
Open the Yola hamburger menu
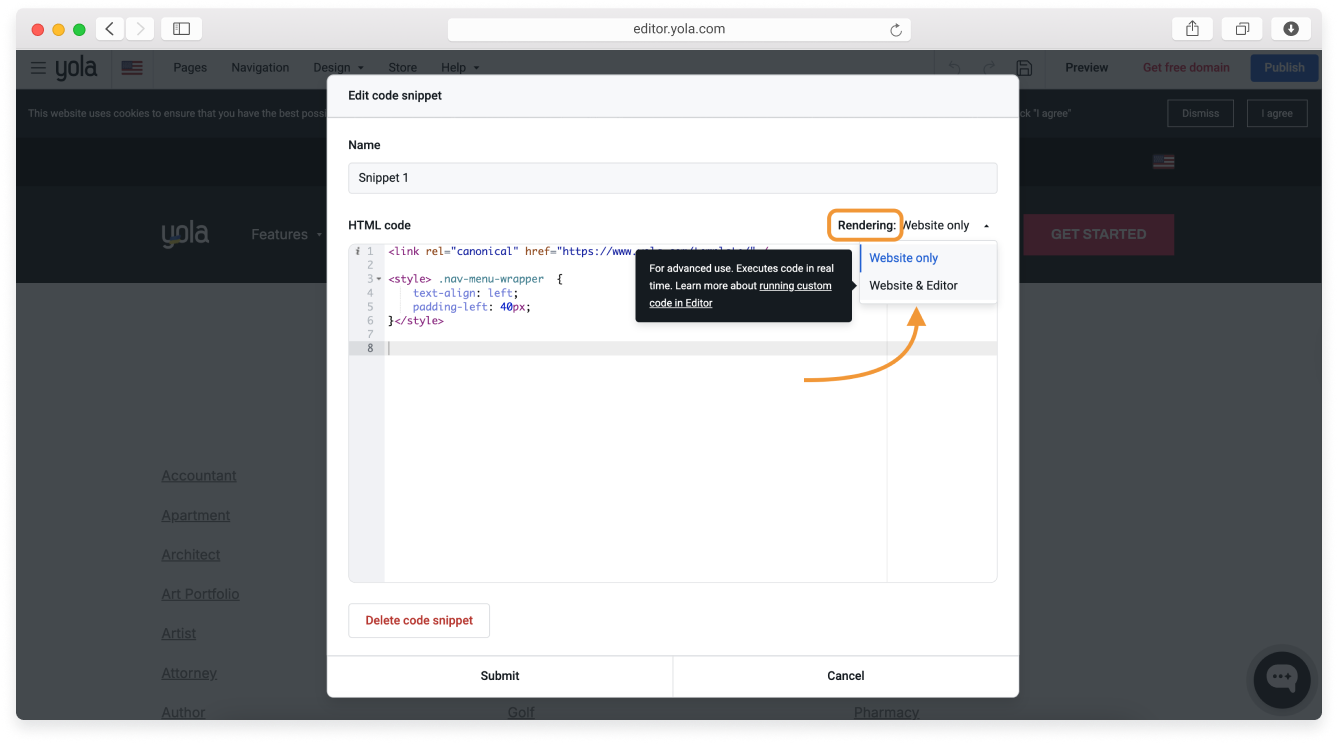pos(38,68)
